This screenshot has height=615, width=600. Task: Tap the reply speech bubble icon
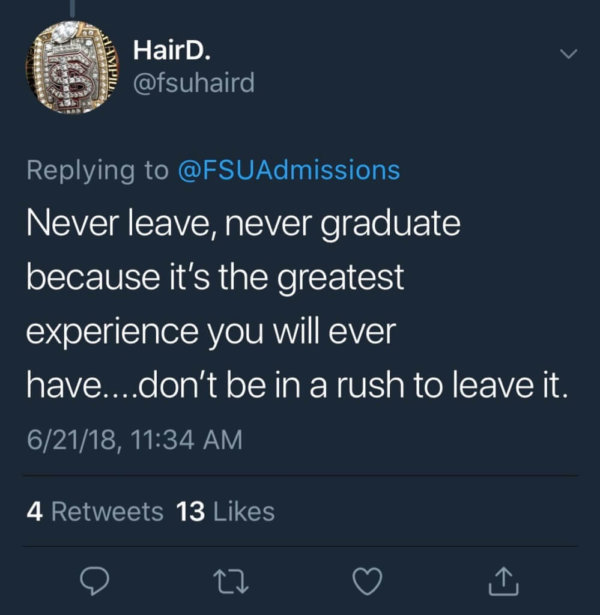94,581
